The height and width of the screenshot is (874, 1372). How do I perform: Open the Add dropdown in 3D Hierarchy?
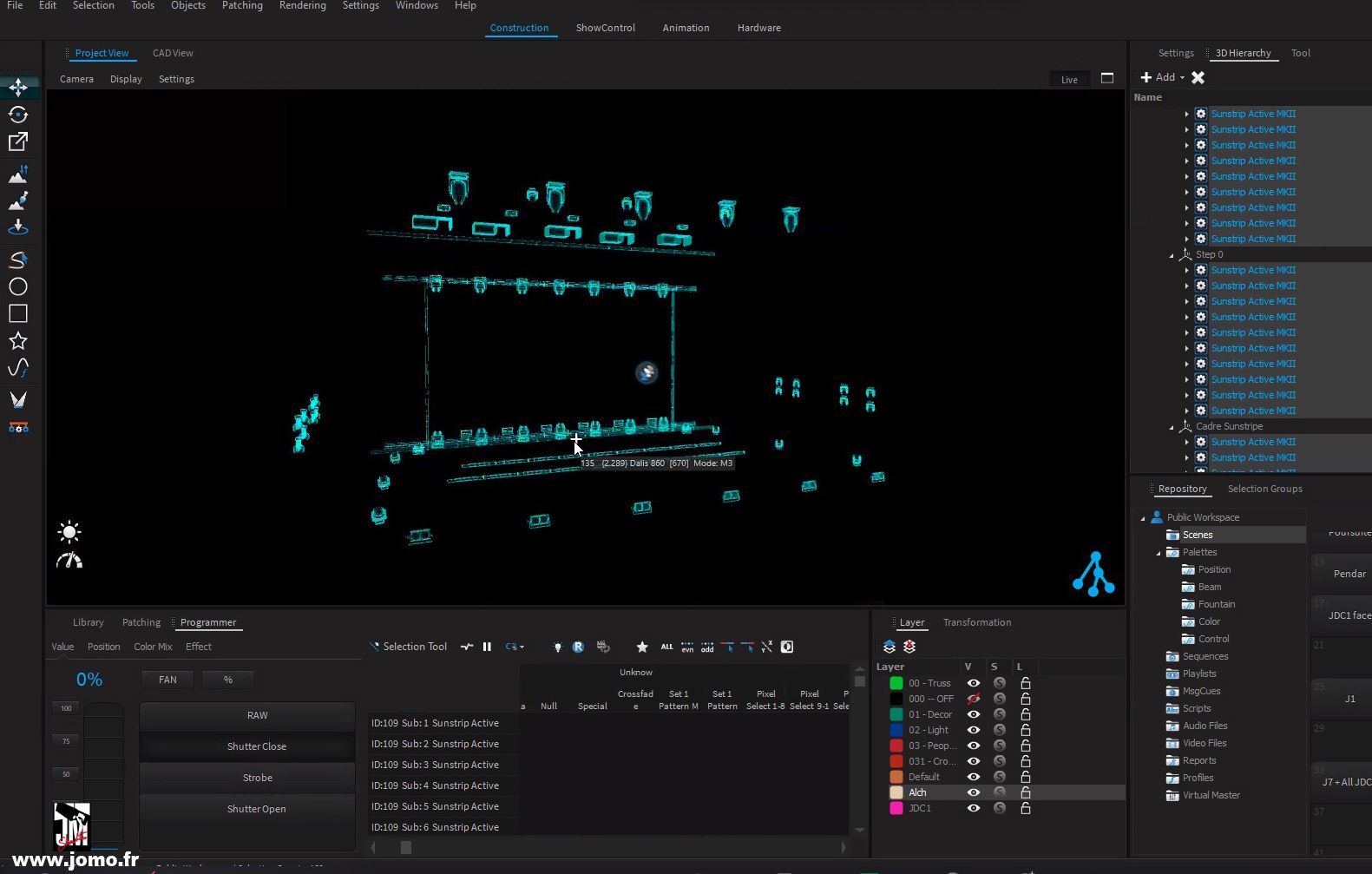[1163, 78]
